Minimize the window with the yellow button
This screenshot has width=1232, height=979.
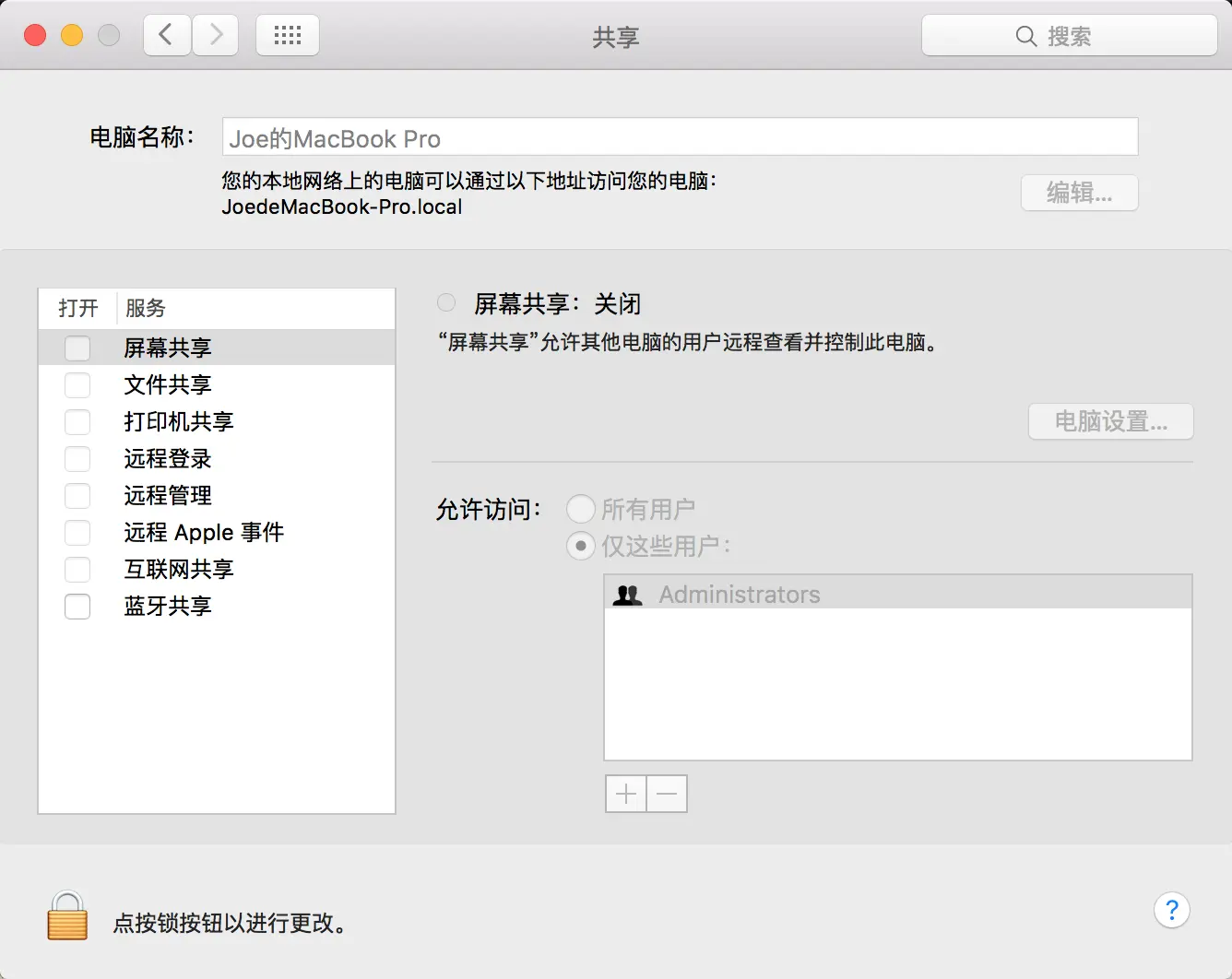pyautogui.click(x=72, y=36)
